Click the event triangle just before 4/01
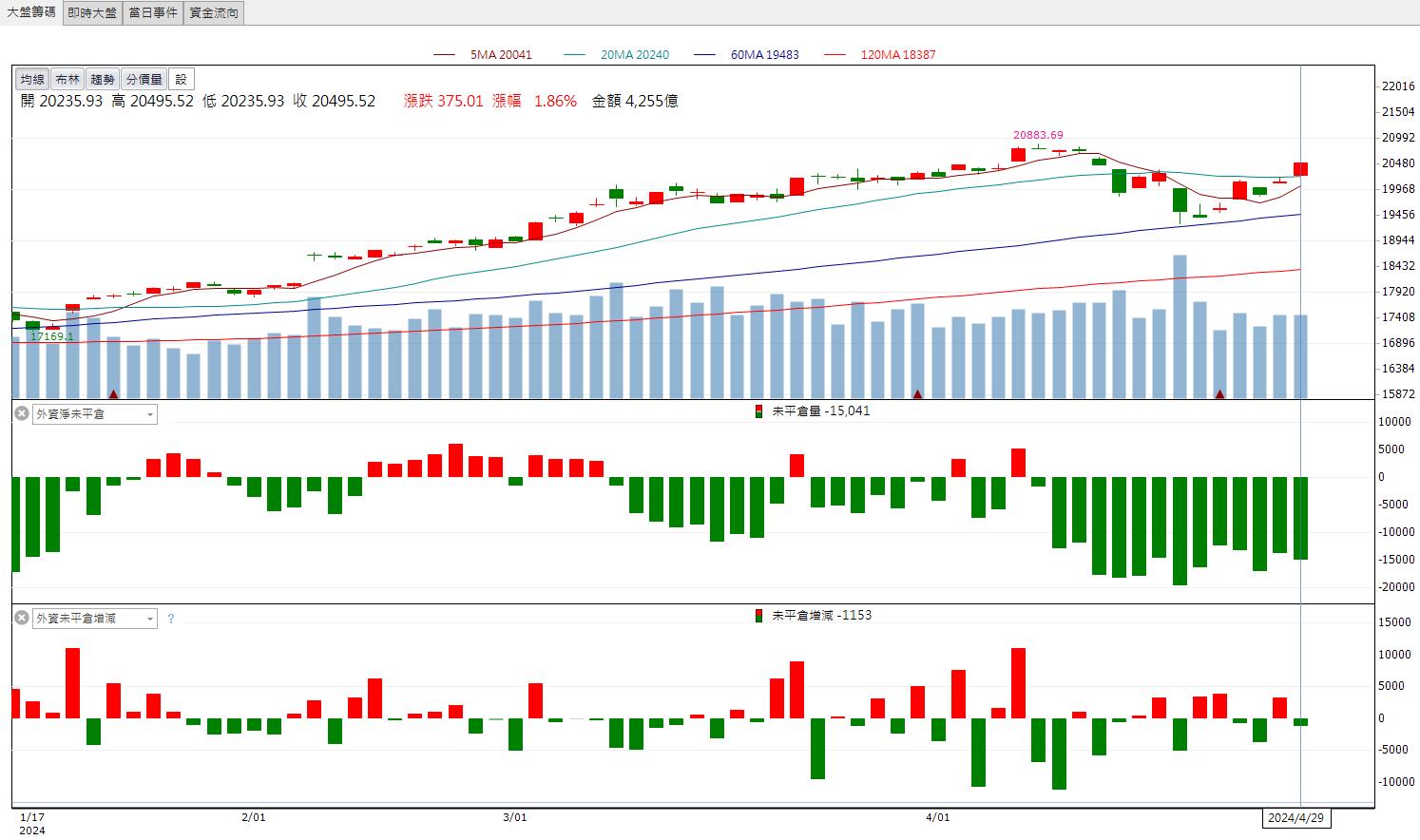The width and height of the screenshot is (1420, 840). pos(918,393)
